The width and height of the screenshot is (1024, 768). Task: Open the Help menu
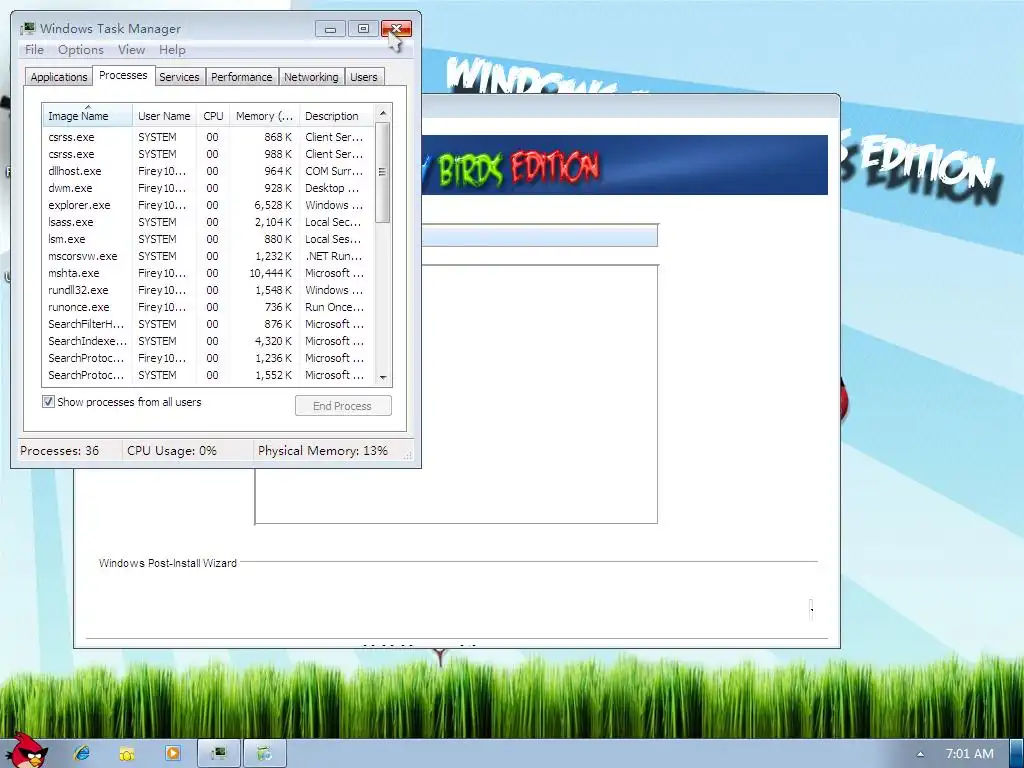coord(172,50)
